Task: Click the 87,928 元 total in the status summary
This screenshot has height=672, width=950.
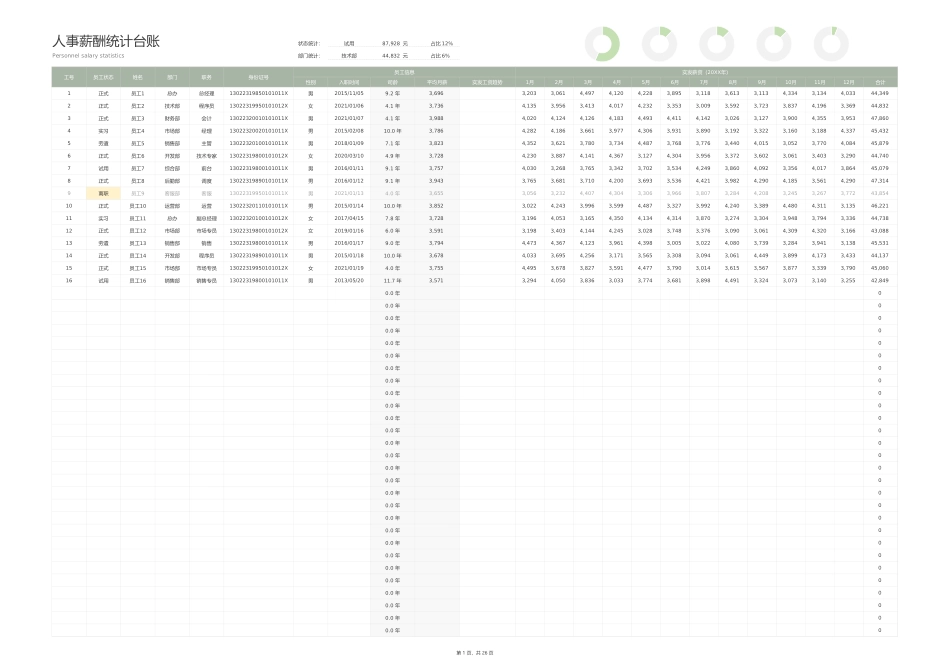Action: pyautogui.click(x=395, y=44)
